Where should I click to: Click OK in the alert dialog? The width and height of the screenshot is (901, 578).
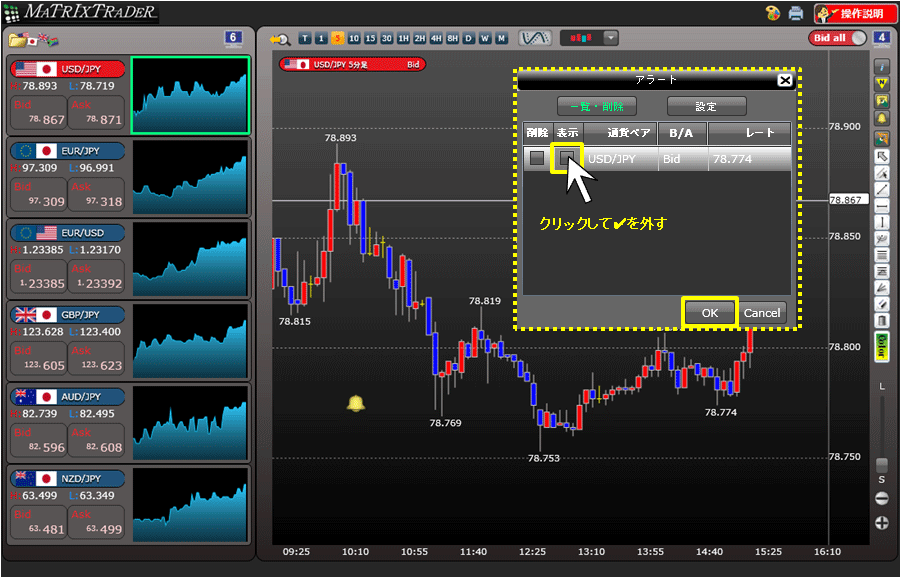tap(710, 313)
